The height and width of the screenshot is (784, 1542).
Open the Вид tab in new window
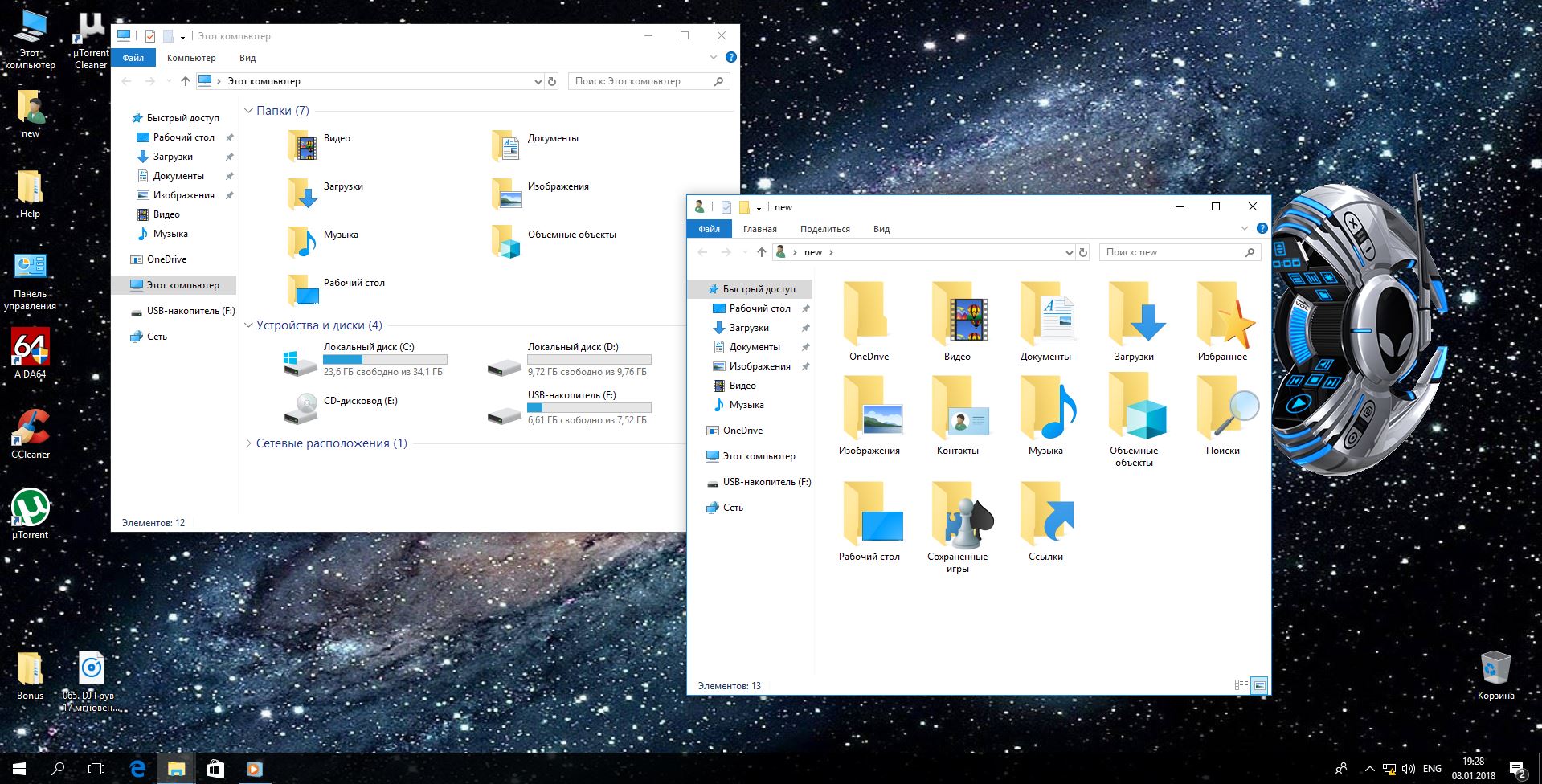(x=881, y=229)
